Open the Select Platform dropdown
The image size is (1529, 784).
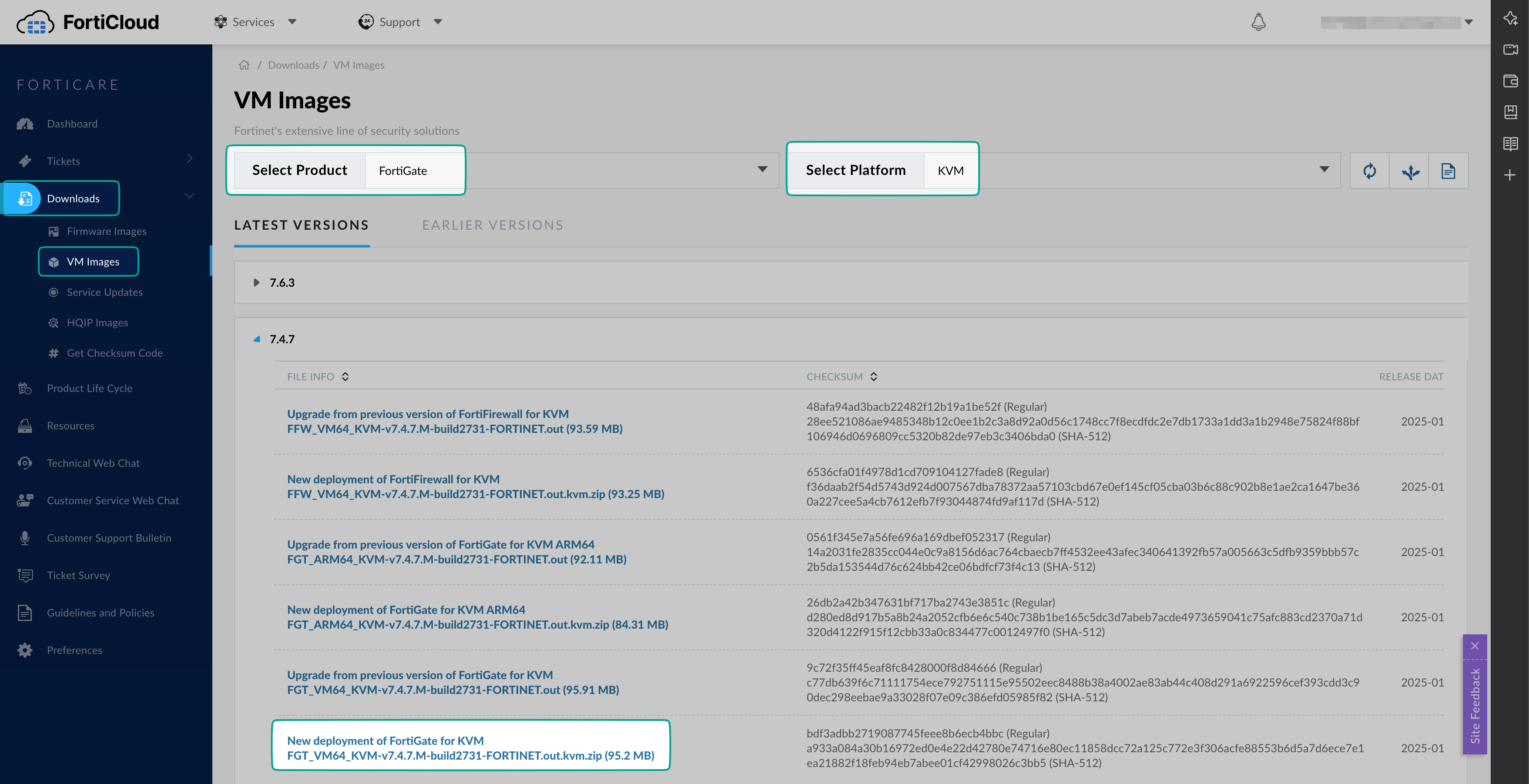coord(1324,170)
